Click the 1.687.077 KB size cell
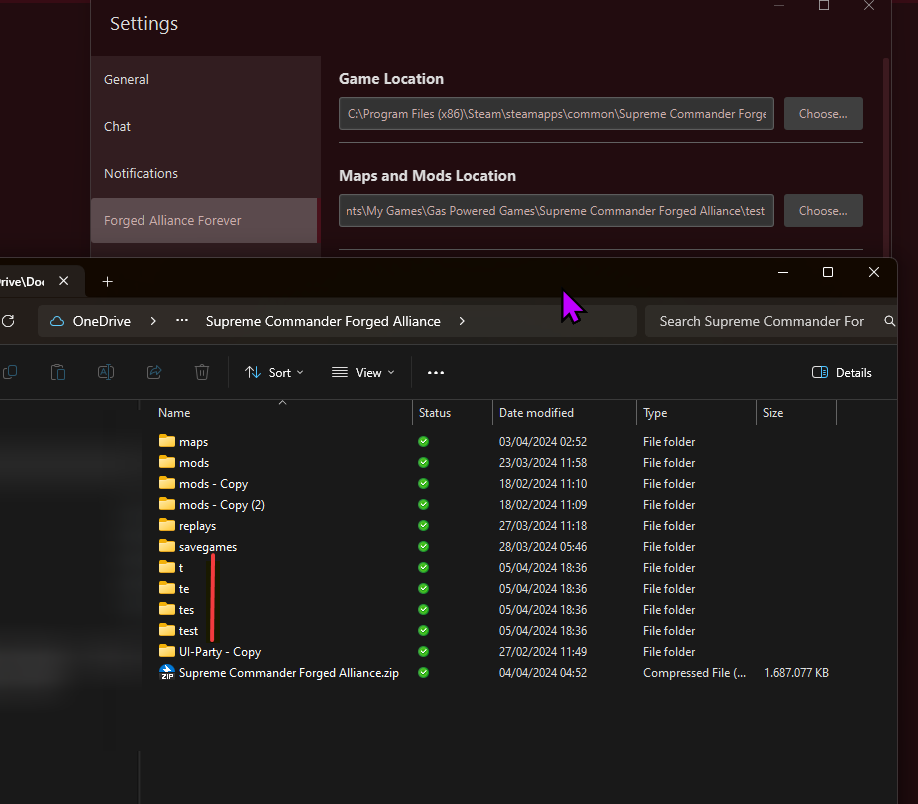The image size is (918, 804). (796, 673)
